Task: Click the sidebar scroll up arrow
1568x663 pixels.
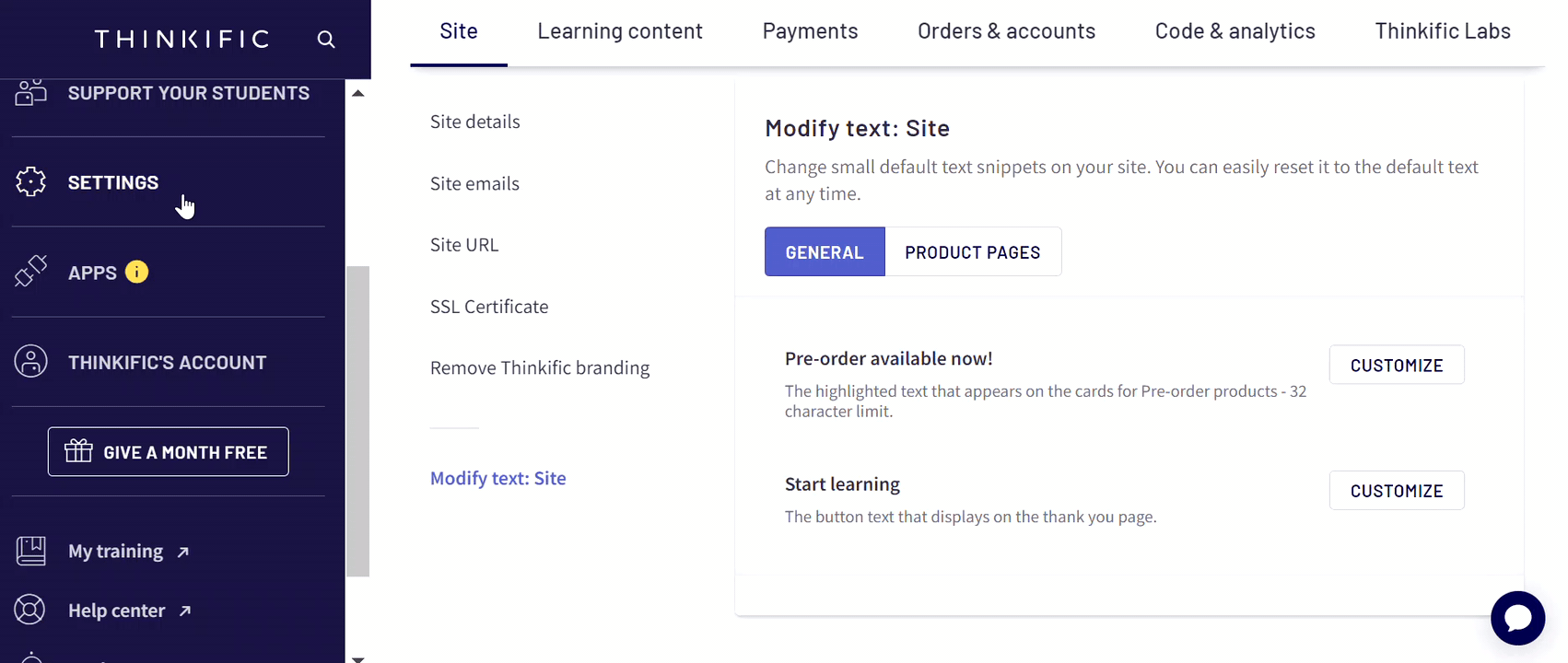Action: [358, 93]
